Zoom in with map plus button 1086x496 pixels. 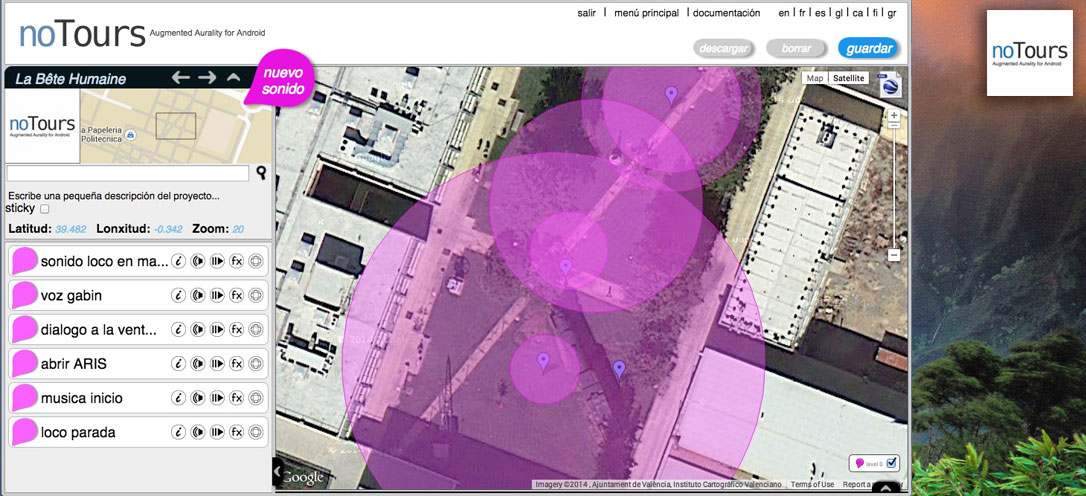click(x=893, y=114)
